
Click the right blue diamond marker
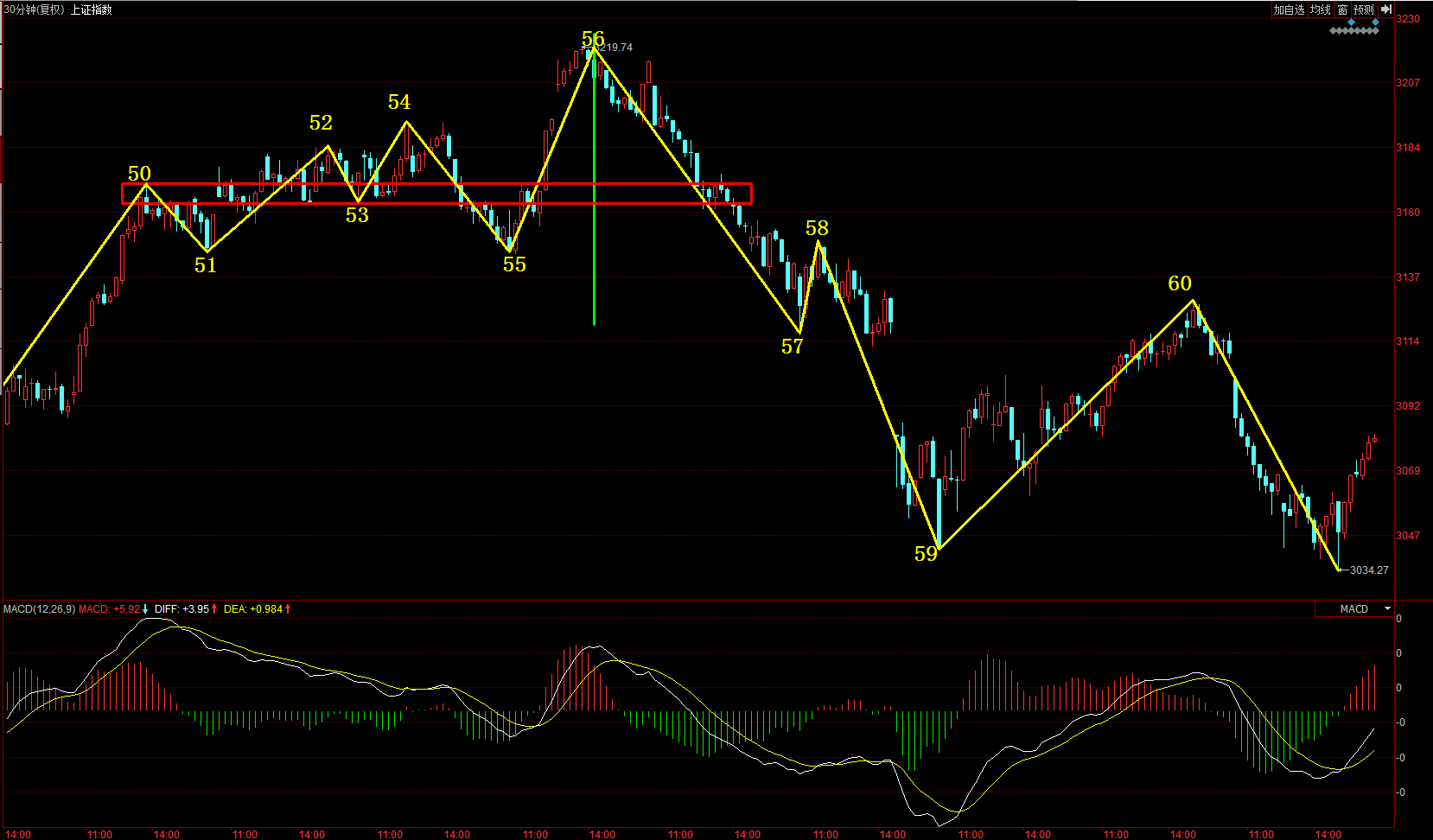pos(1375,22)
